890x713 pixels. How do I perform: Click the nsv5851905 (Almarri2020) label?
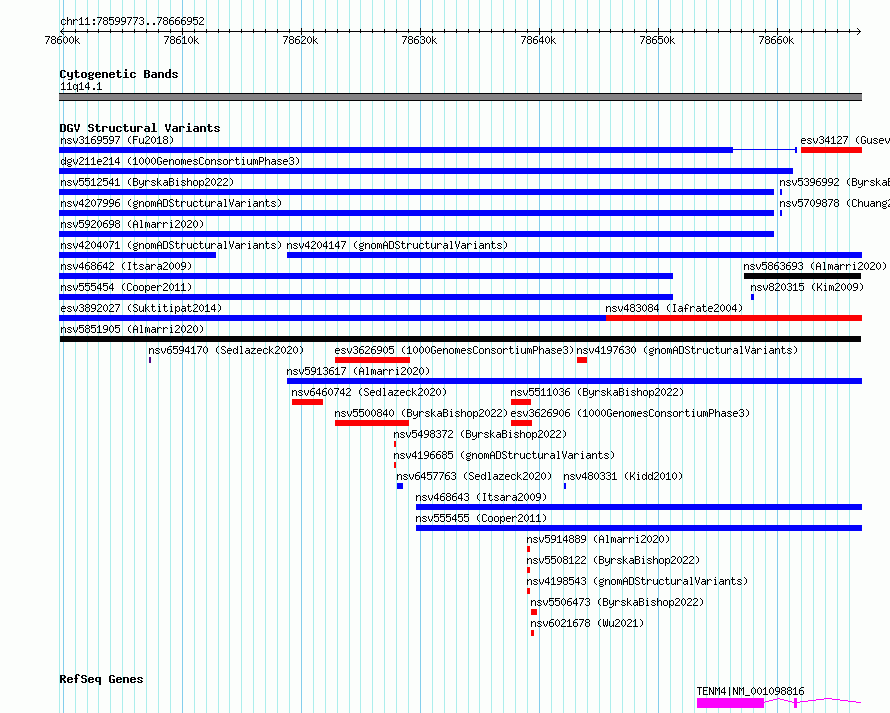point(132,329)
